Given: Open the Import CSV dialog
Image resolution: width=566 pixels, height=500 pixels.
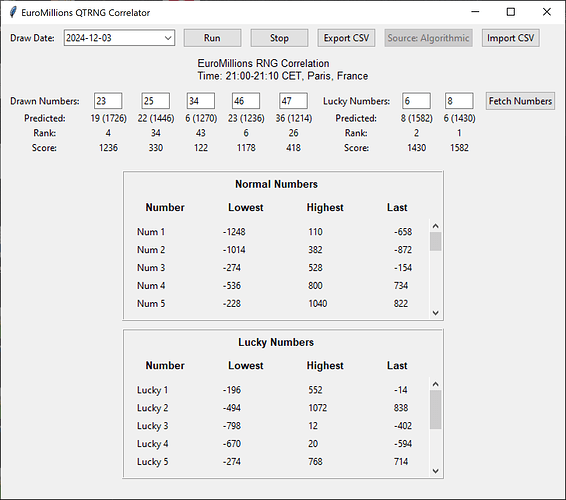Looking at the screenshot, I should coord(511,38).
